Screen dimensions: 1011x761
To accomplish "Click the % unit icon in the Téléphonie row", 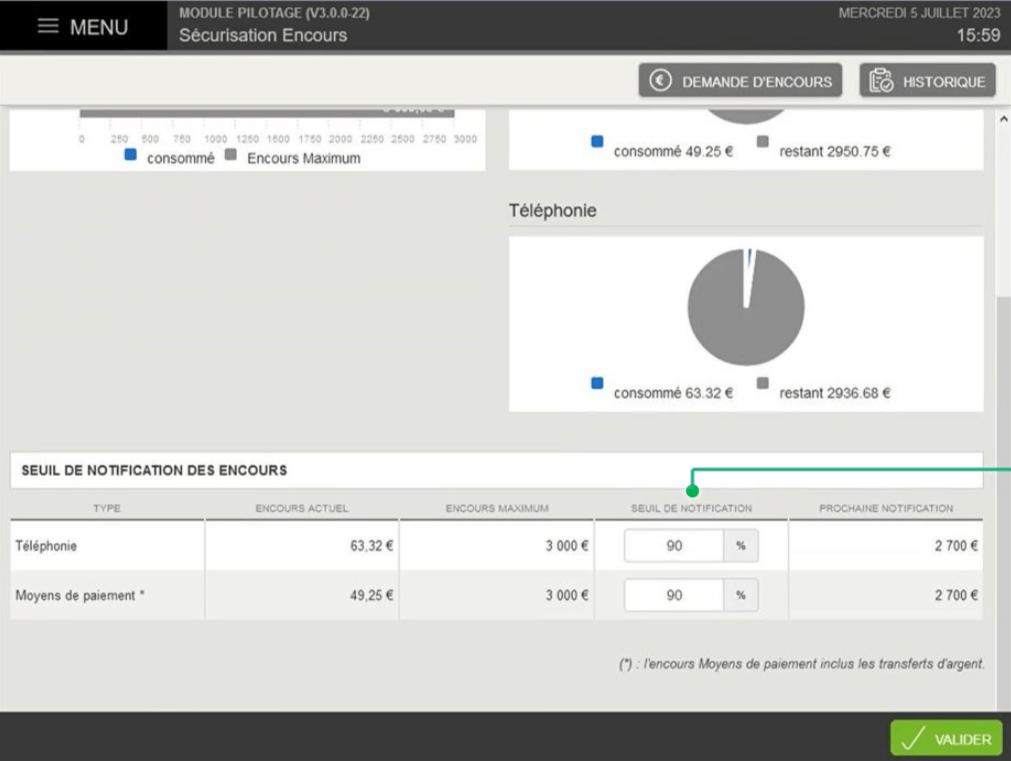I will [x=742, y=546].
